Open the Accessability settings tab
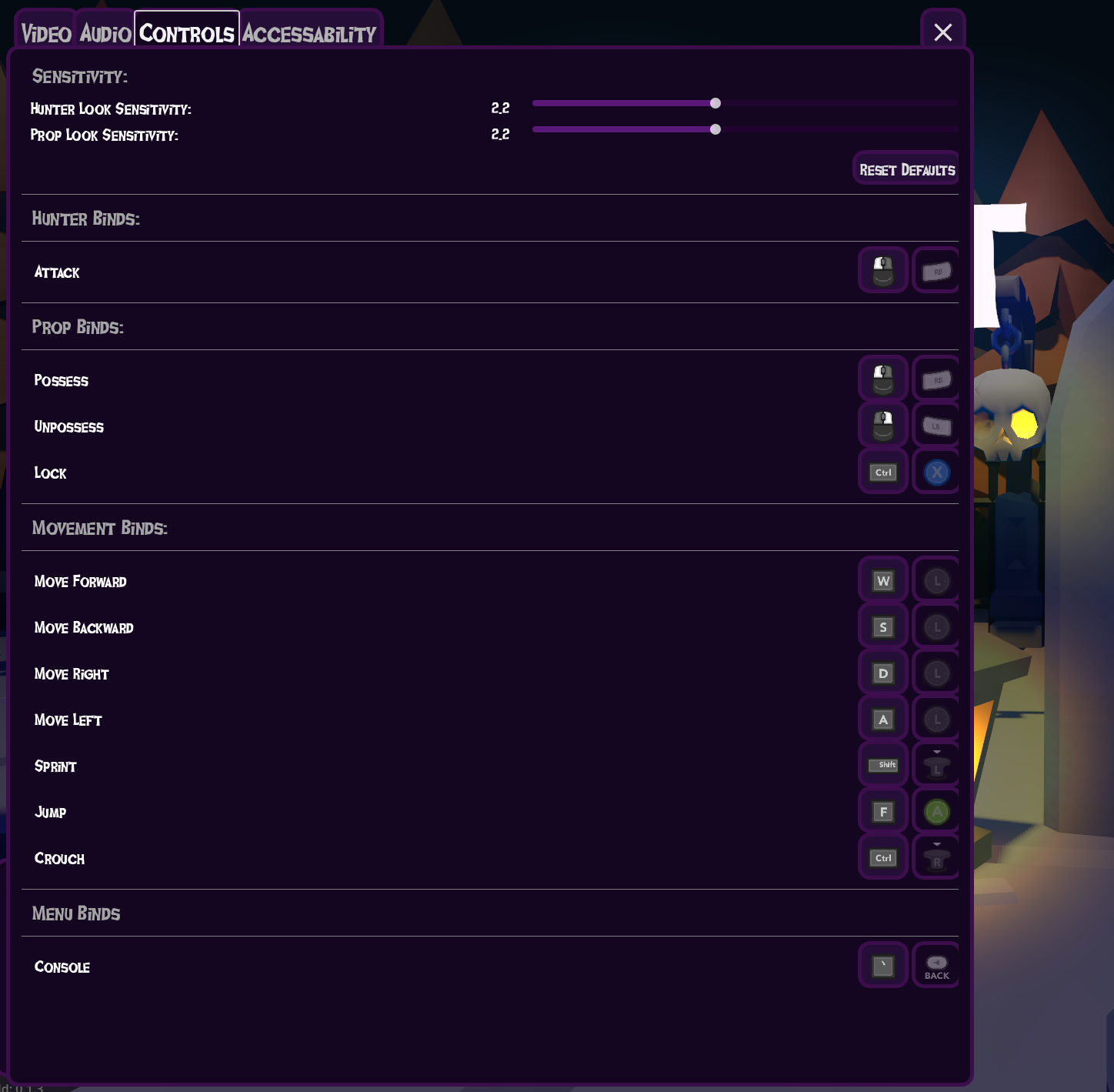This screenshot has height=1092, width=1114. click(x=310, y=32)
